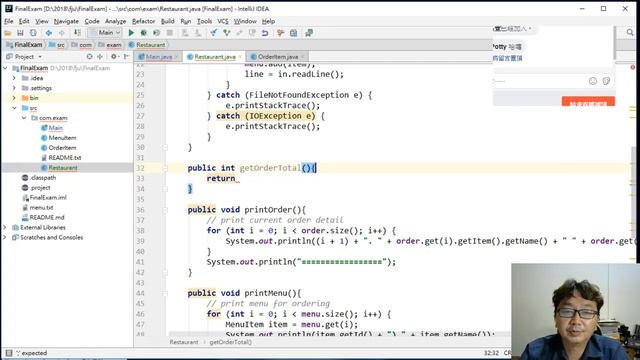Click the Save All toolbar icon
Image resolution: width=640 pixels, height=360 pixels.
[x=20, y=33]
